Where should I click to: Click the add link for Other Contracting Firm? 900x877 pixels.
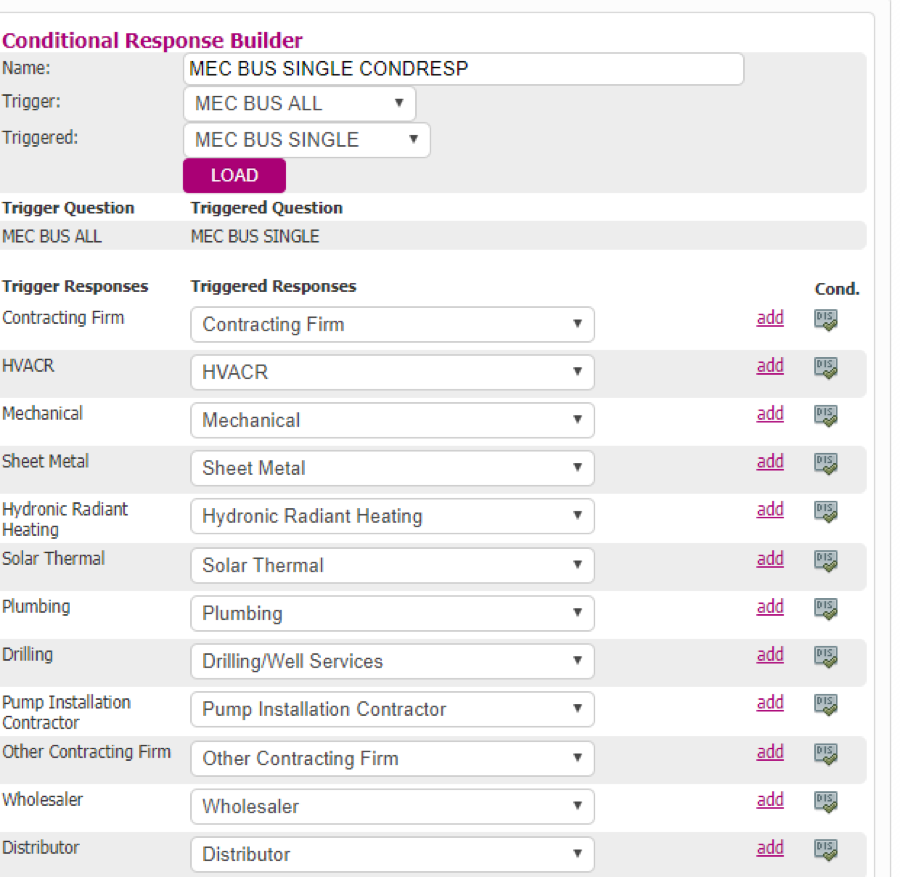(770, 752)
